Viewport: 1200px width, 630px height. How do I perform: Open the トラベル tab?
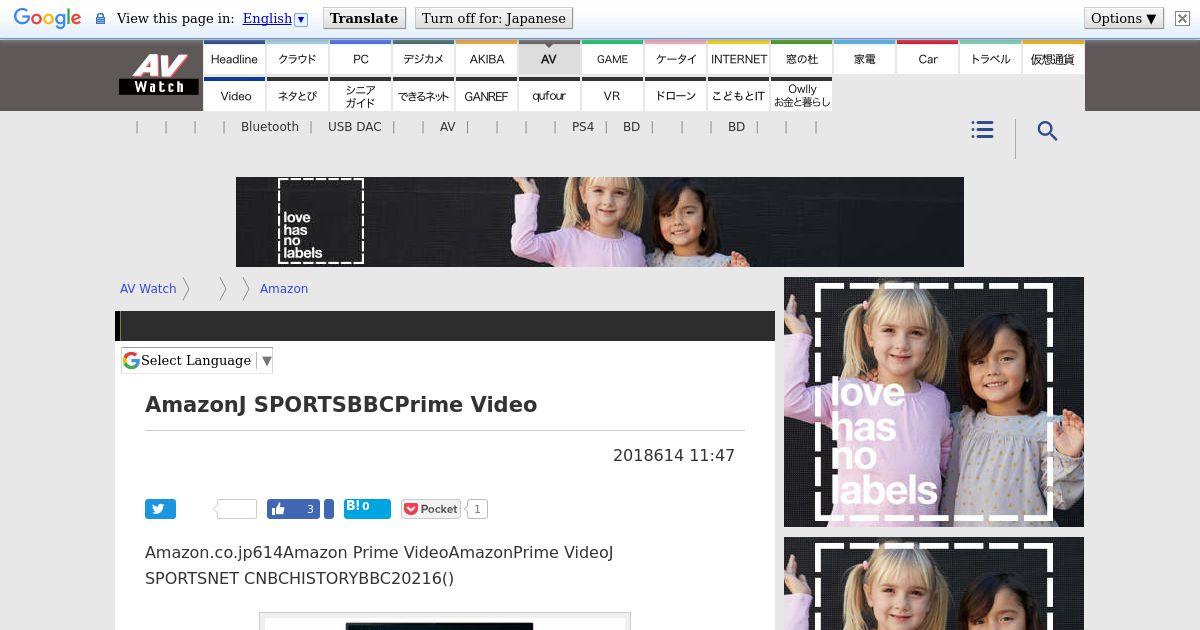click(x=991, y=58)
